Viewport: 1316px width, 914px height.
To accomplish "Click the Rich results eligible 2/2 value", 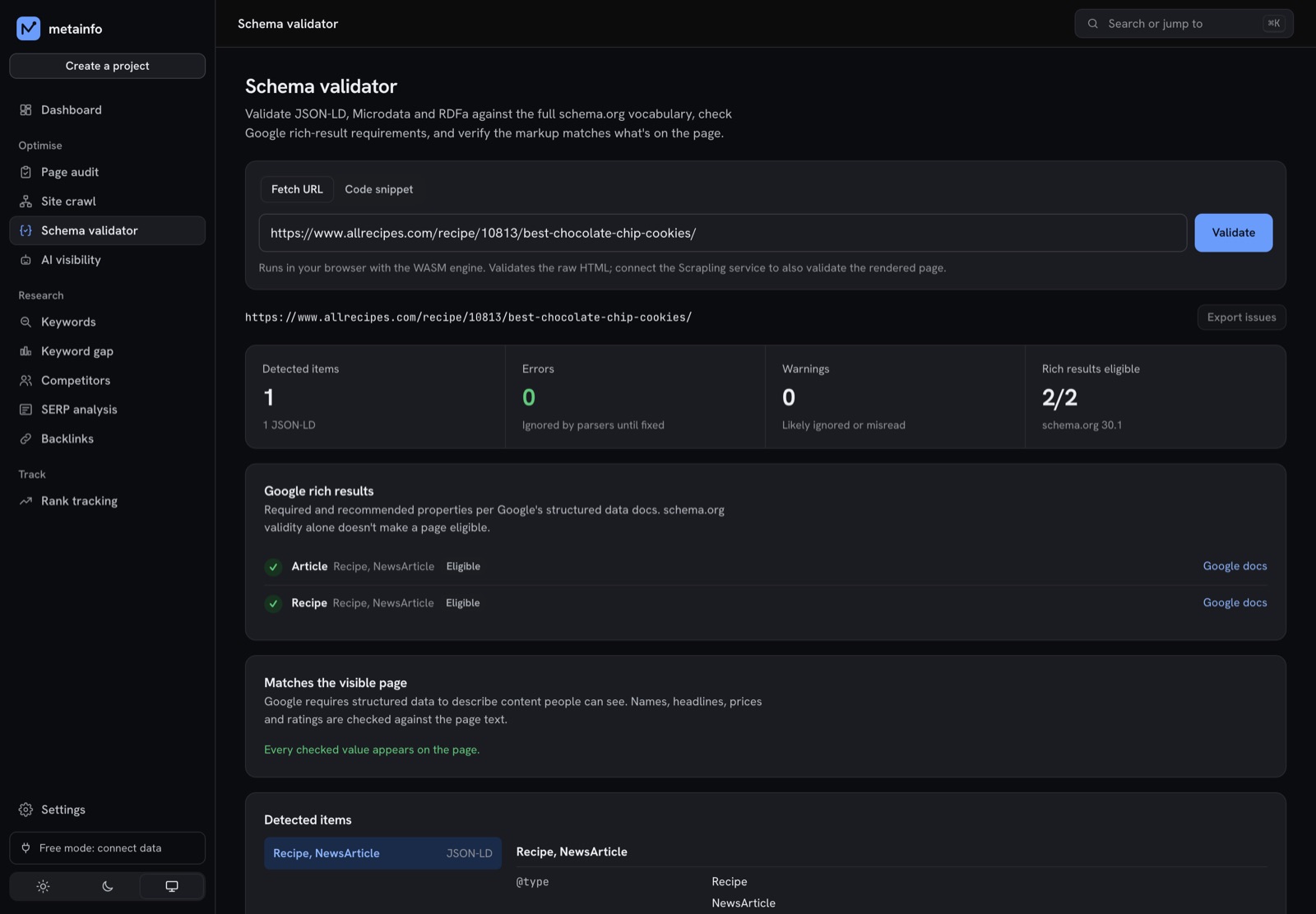I will tap(1059, 397).
